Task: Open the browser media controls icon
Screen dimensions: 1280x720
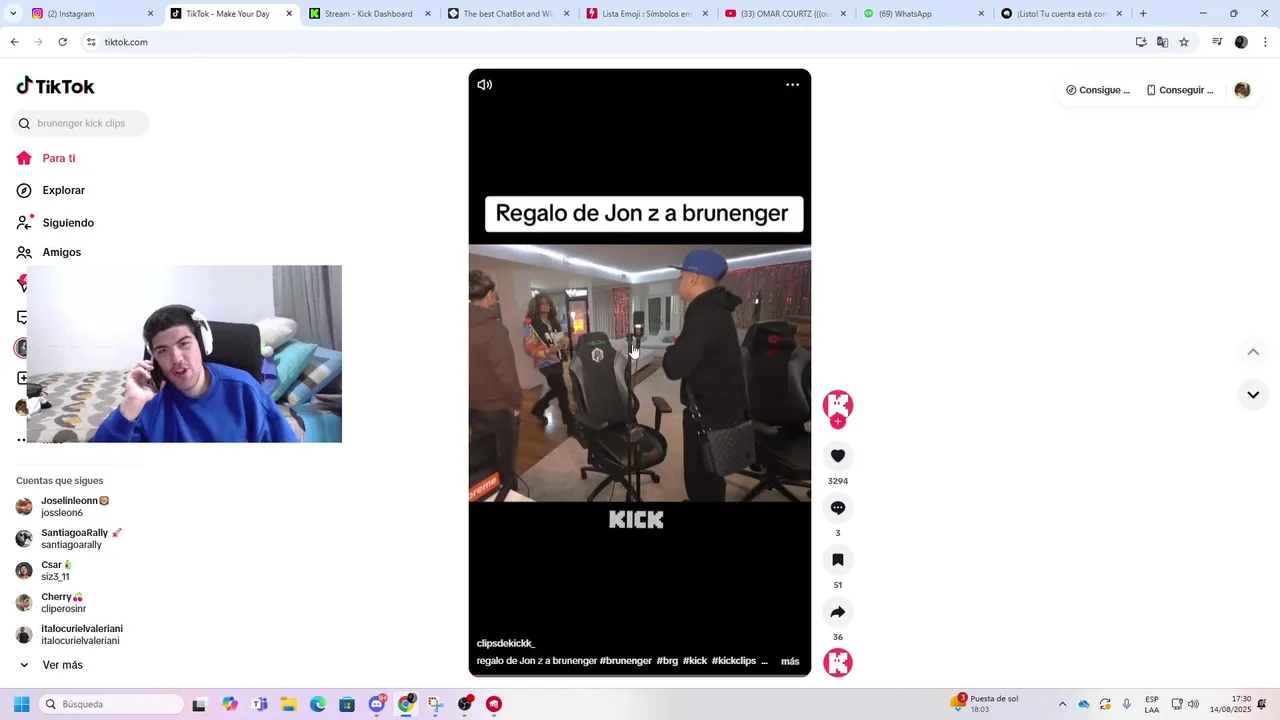Action: [1217, 42]
